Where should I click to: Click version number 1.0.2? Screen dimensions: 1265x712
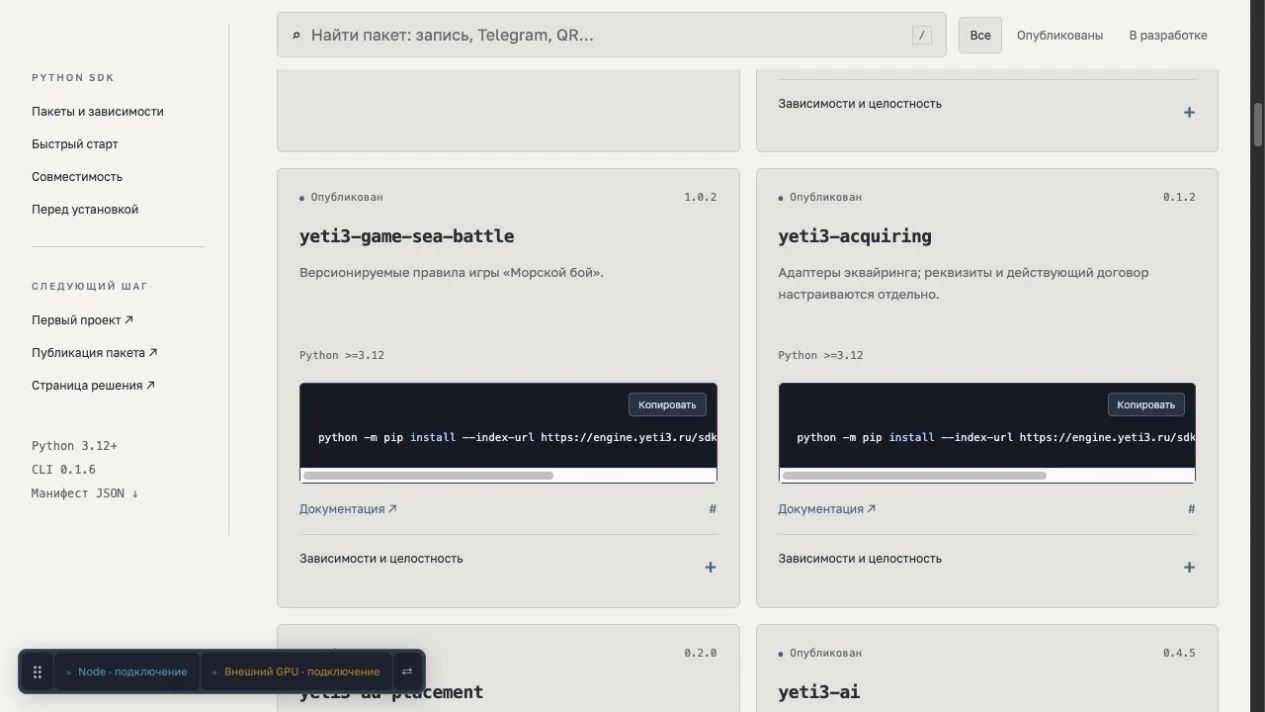tap(700, 197)
